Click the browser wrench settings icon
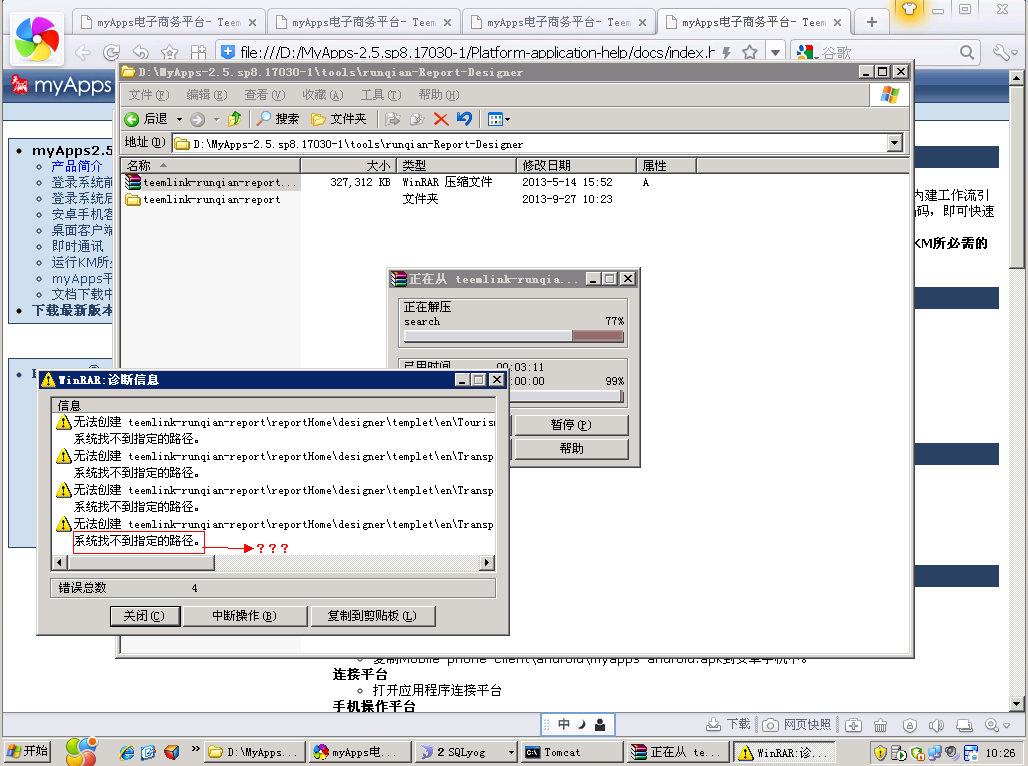1028x766 pixels. pyautogui.click(x=1001, y=52)
